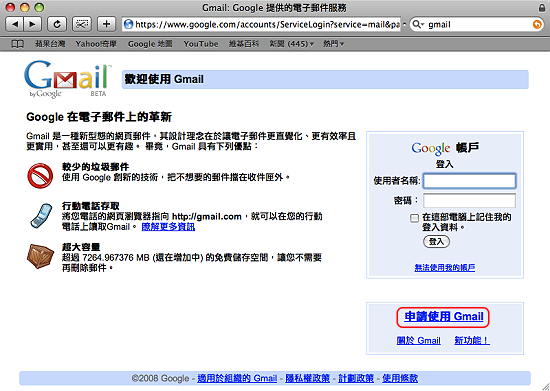Viewport: 550px width, 391px height.
Task: Click the window resize grip corner
Action: pos(545,386)
